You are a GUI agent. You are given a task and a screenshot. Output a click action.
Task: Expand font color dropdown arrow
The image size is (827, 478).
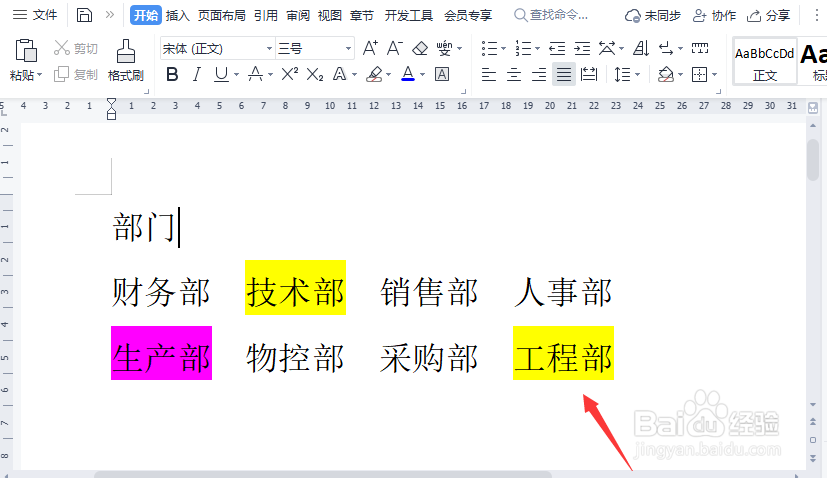422,75
